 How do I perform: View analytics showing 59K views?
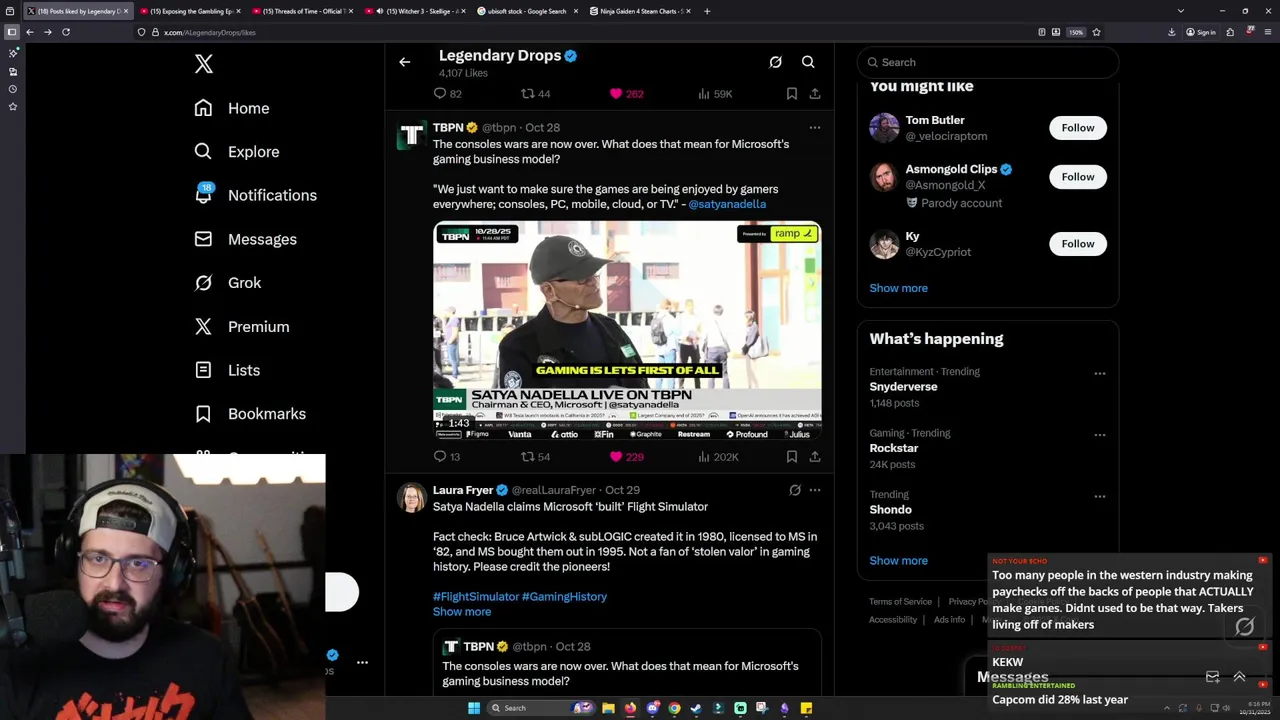[x=716, y=93]
